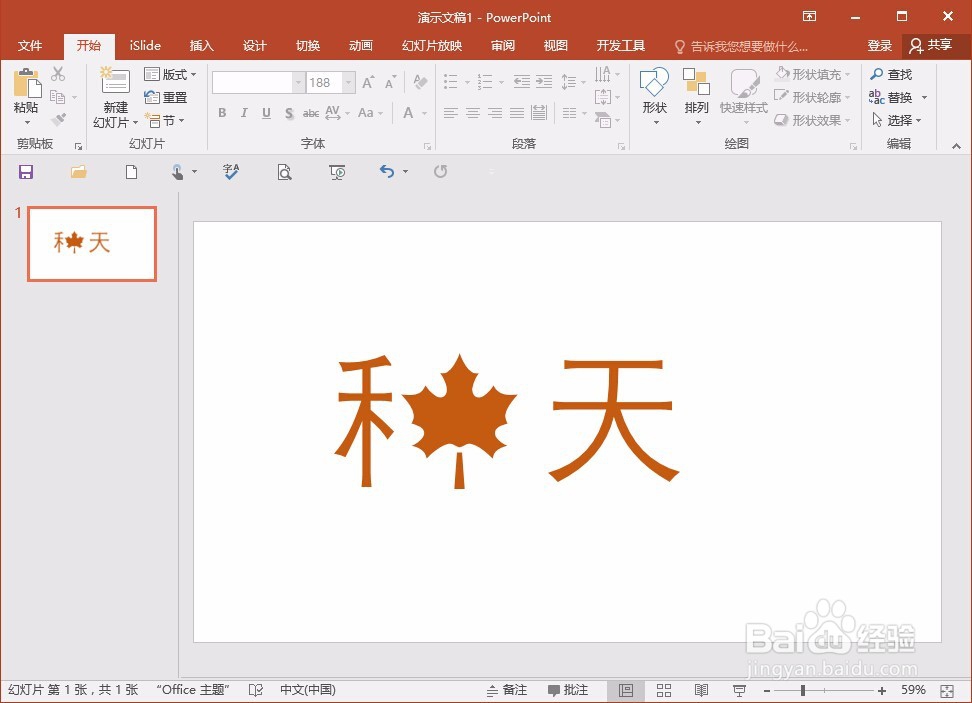
Task: Click the Share (共享) button
Action: point(934,45)
